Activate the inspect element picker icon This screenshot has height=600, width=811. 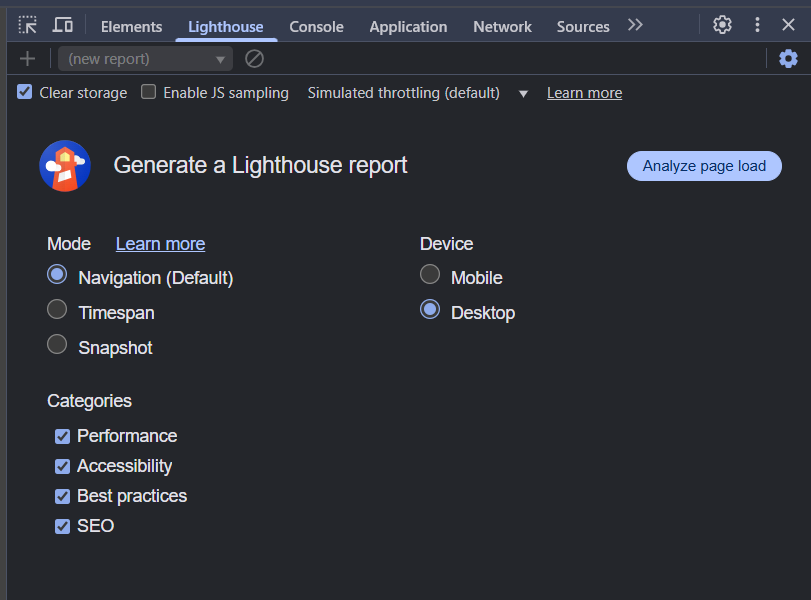point(27,25)
